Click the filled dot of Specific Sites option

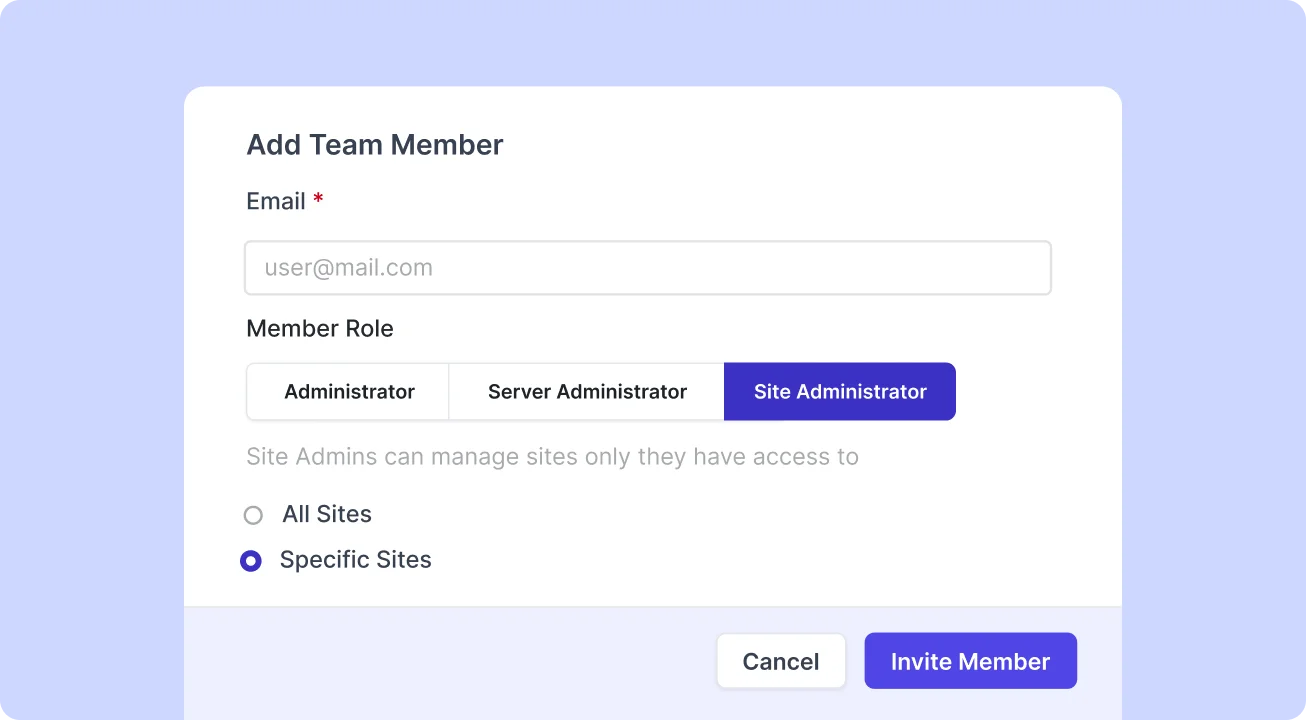coord(251,561)
